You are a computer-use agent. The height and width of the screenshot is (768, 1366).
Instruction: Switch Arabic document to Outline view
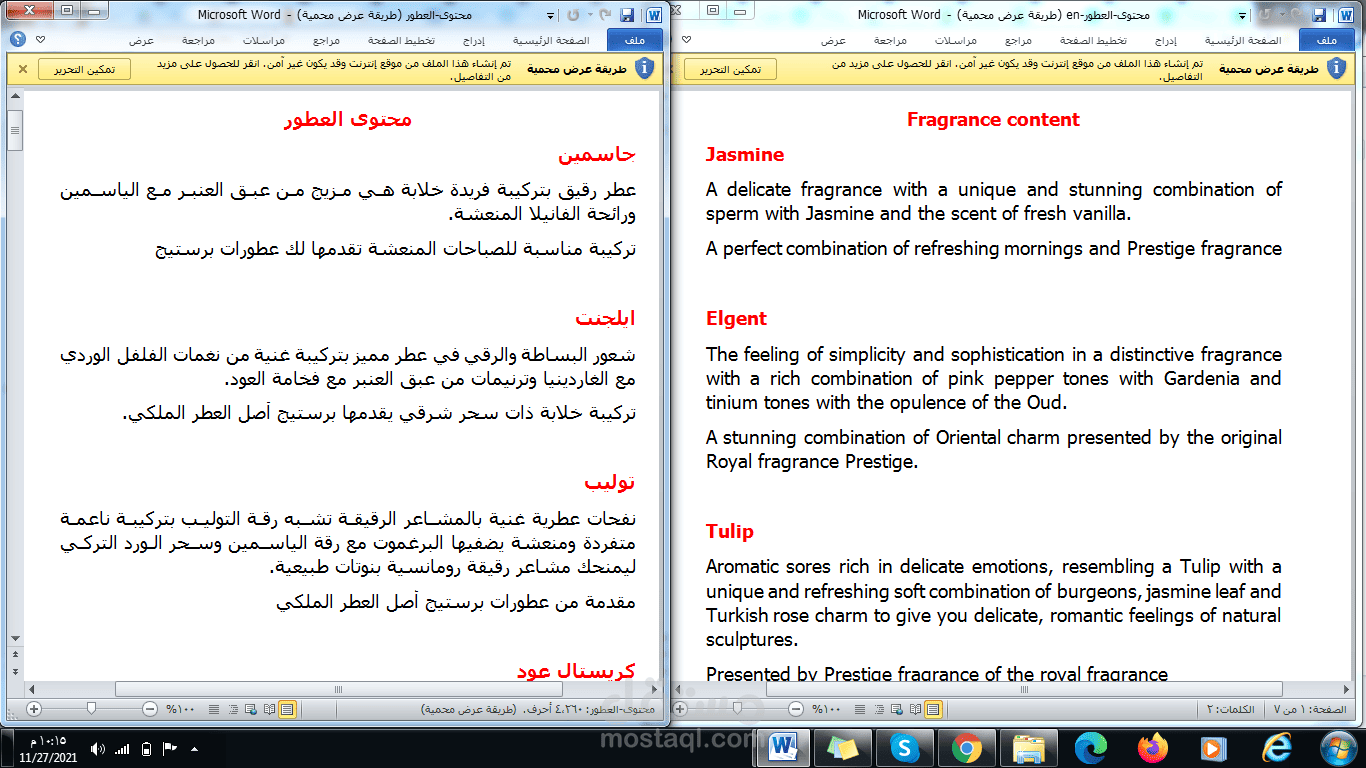233,709
